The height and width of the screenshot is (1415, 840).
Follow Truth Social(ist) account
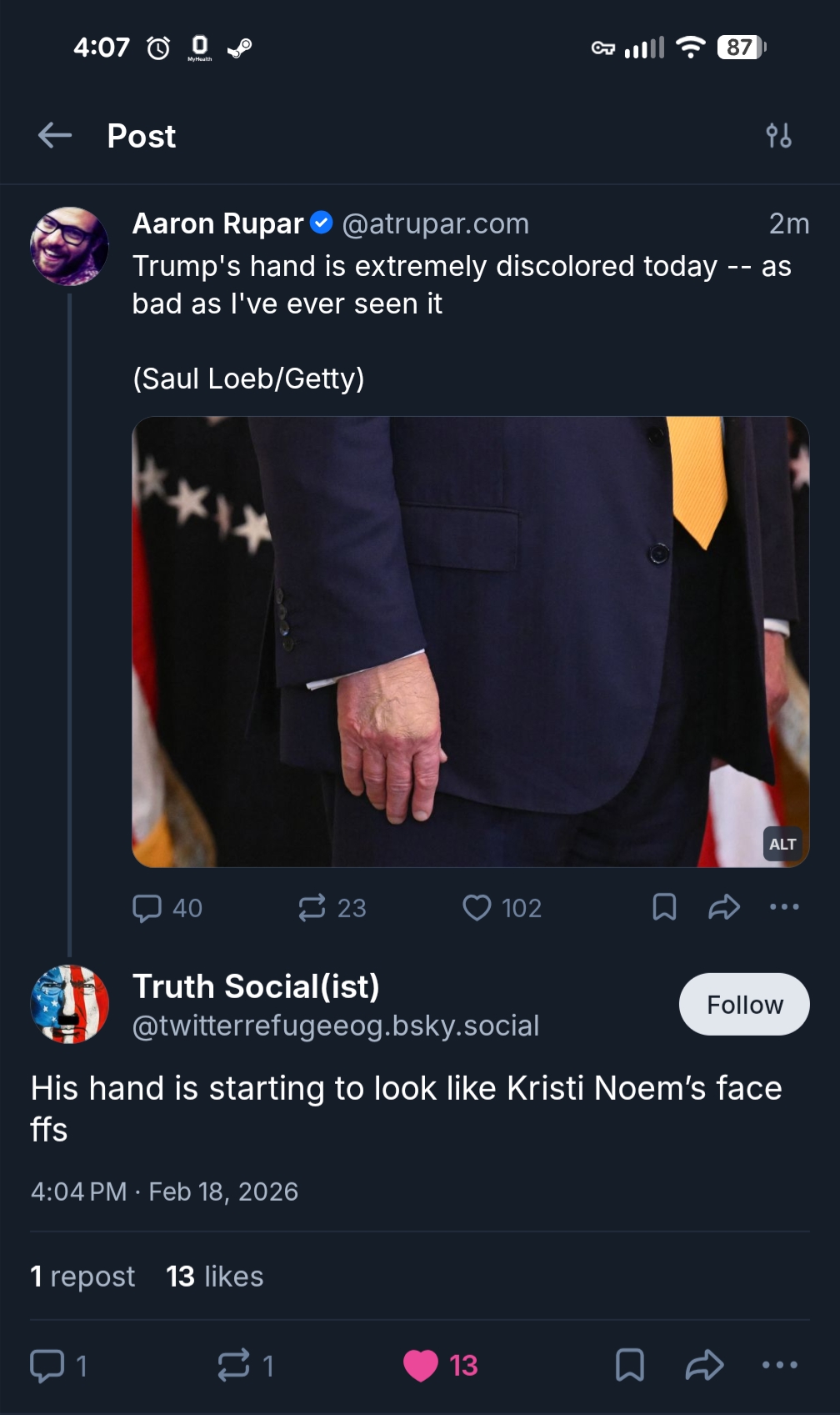744,1004
